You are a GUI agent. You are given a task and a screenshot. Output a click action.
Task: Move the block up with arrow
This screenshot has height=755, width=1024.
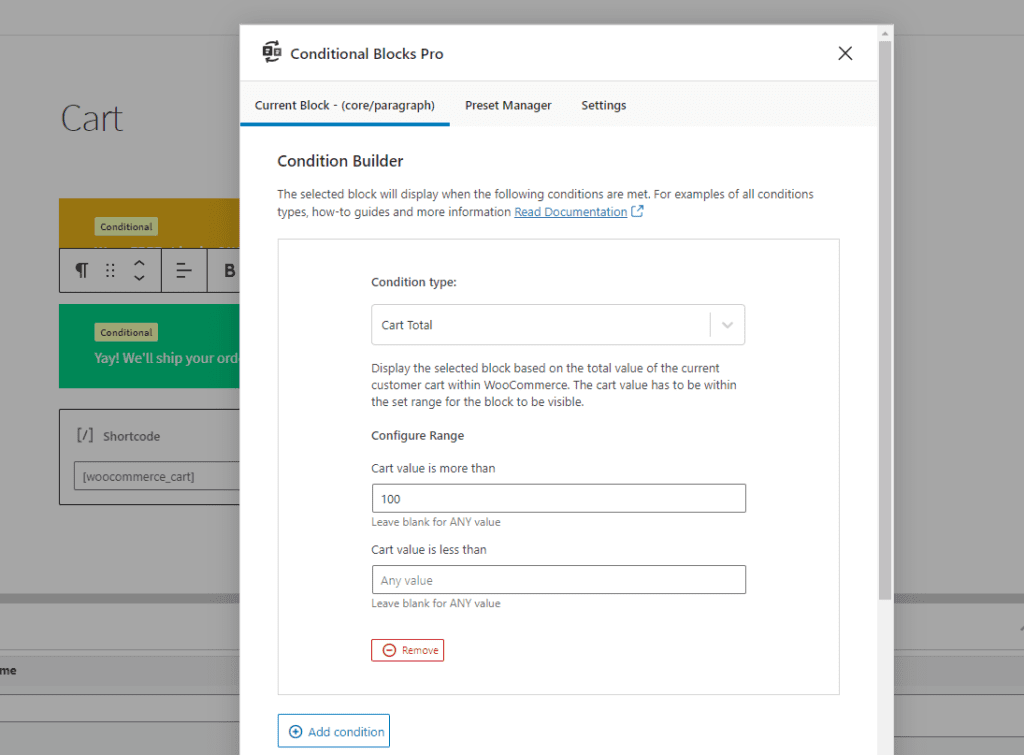pos(139,263)
